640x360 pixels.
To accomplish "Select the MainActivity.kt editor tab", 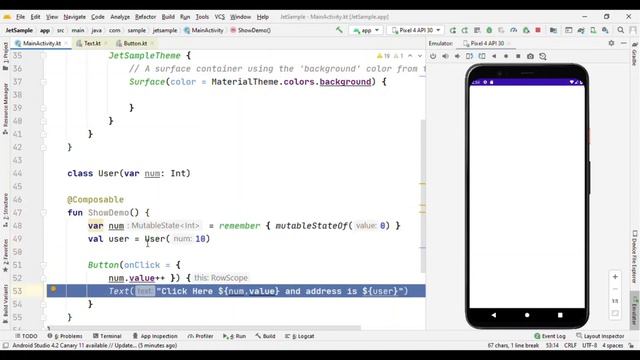I will coord(42,43).
